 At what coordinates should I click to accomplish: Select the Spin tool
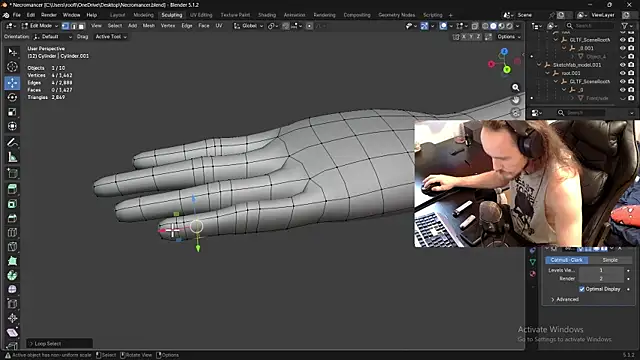(x=12, y=275)
